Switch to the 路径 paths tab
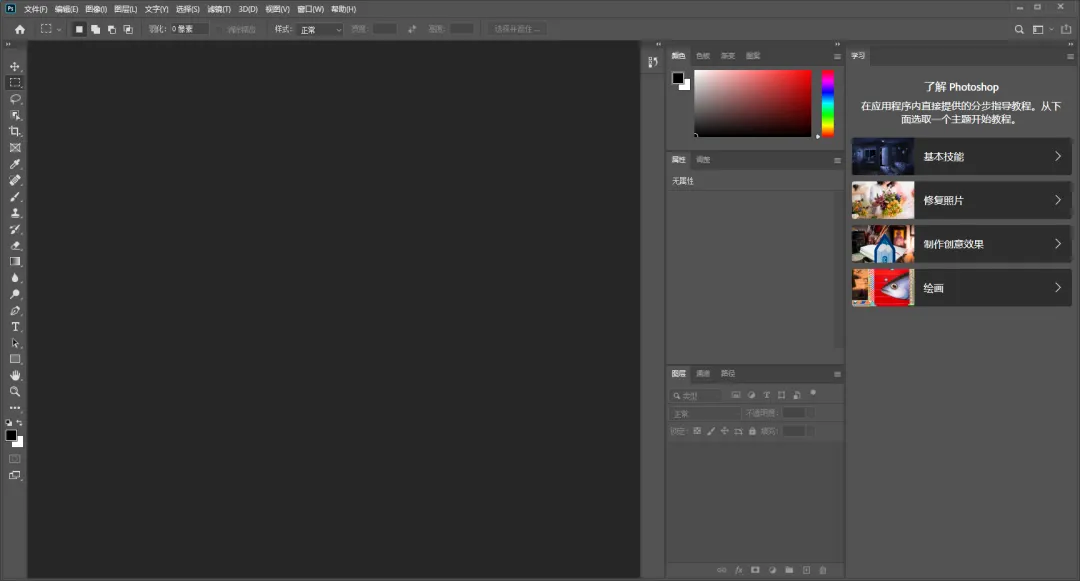1080x581 pixels. click(x=727, y=373)
